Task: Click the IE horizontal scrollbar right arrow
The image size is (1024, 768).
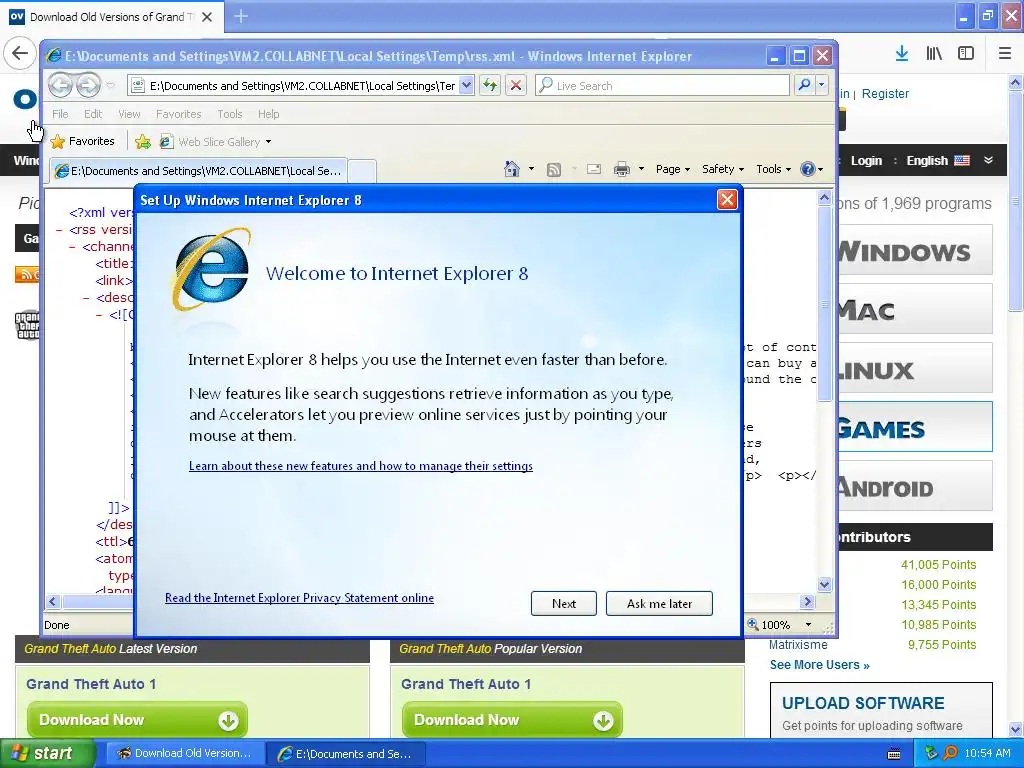Action: [807, 601]
